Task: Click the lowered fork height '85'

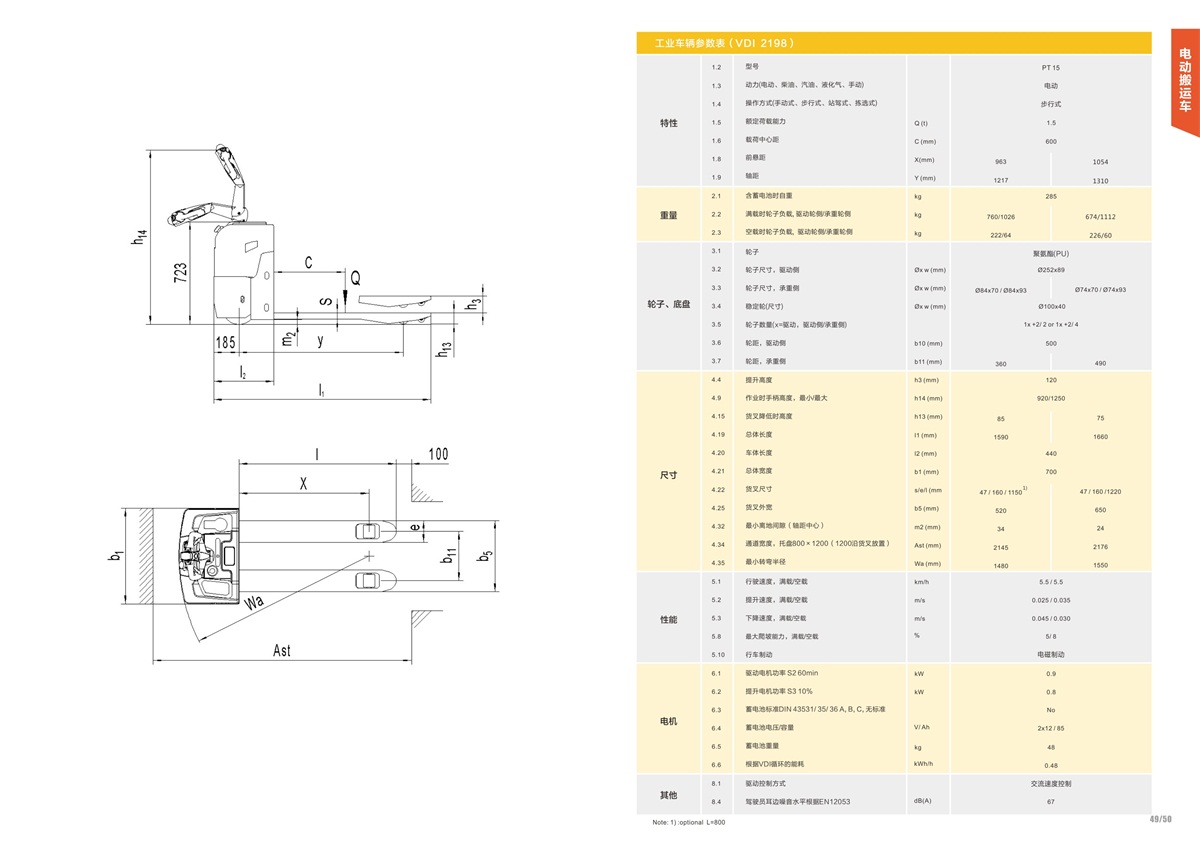Action: tap(1001, 419)
